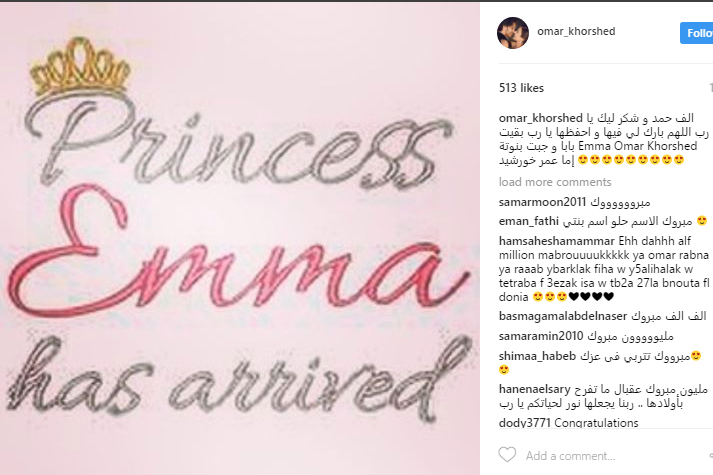Click 513 likes count
The width and height of the screenshot is (713, 475).
point(521,88)
